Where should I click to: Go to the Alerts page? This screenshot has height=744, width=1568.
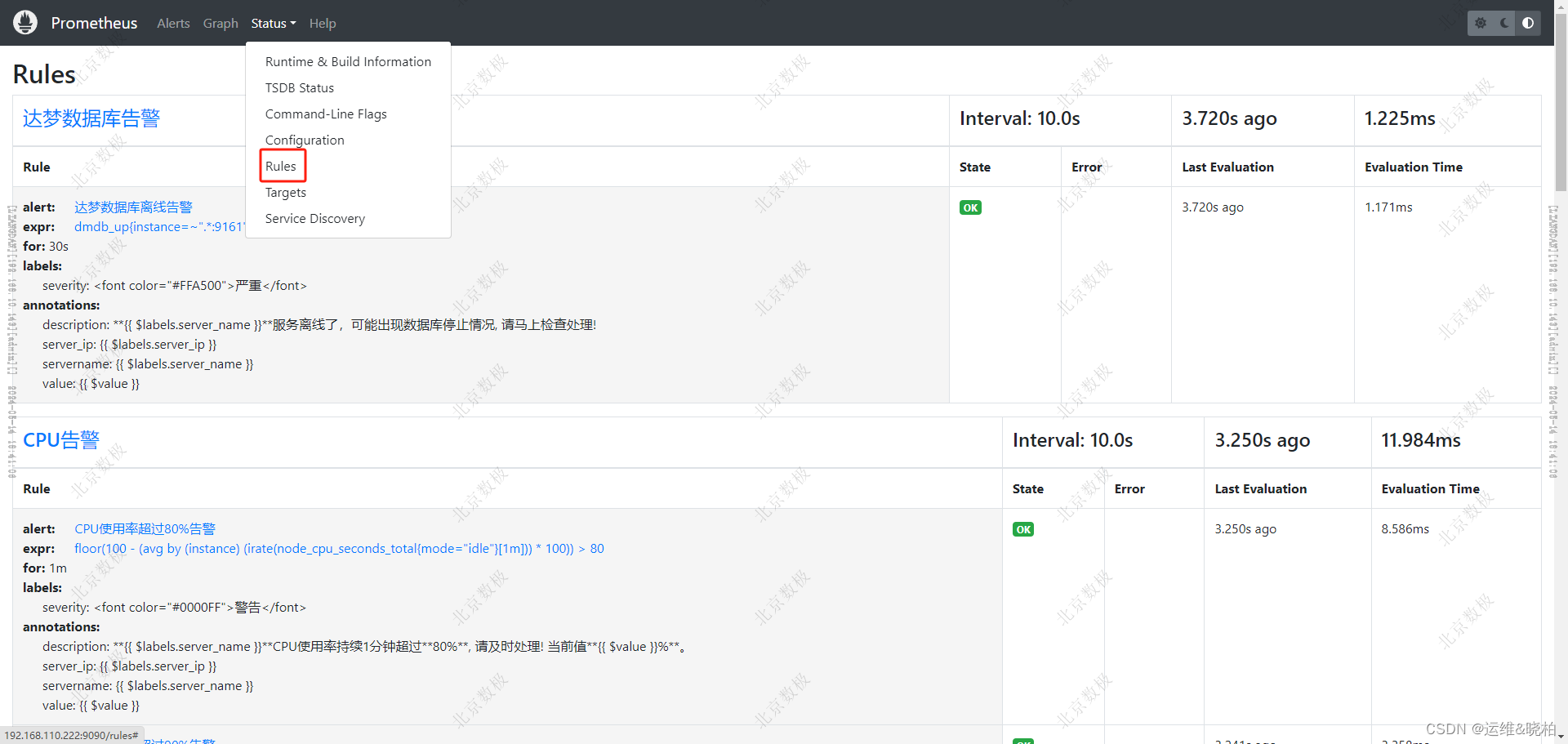(x=173, y=24)
